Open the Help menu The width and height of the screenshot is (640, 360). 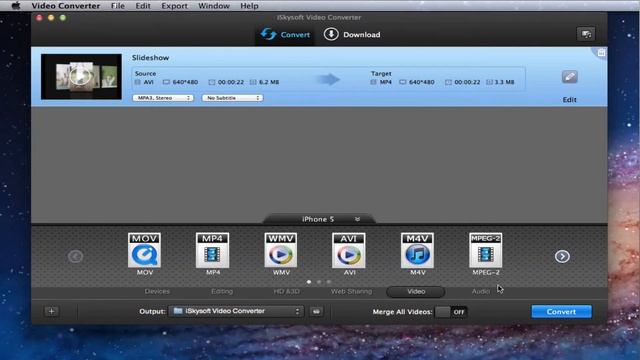[x=249, y=6]
